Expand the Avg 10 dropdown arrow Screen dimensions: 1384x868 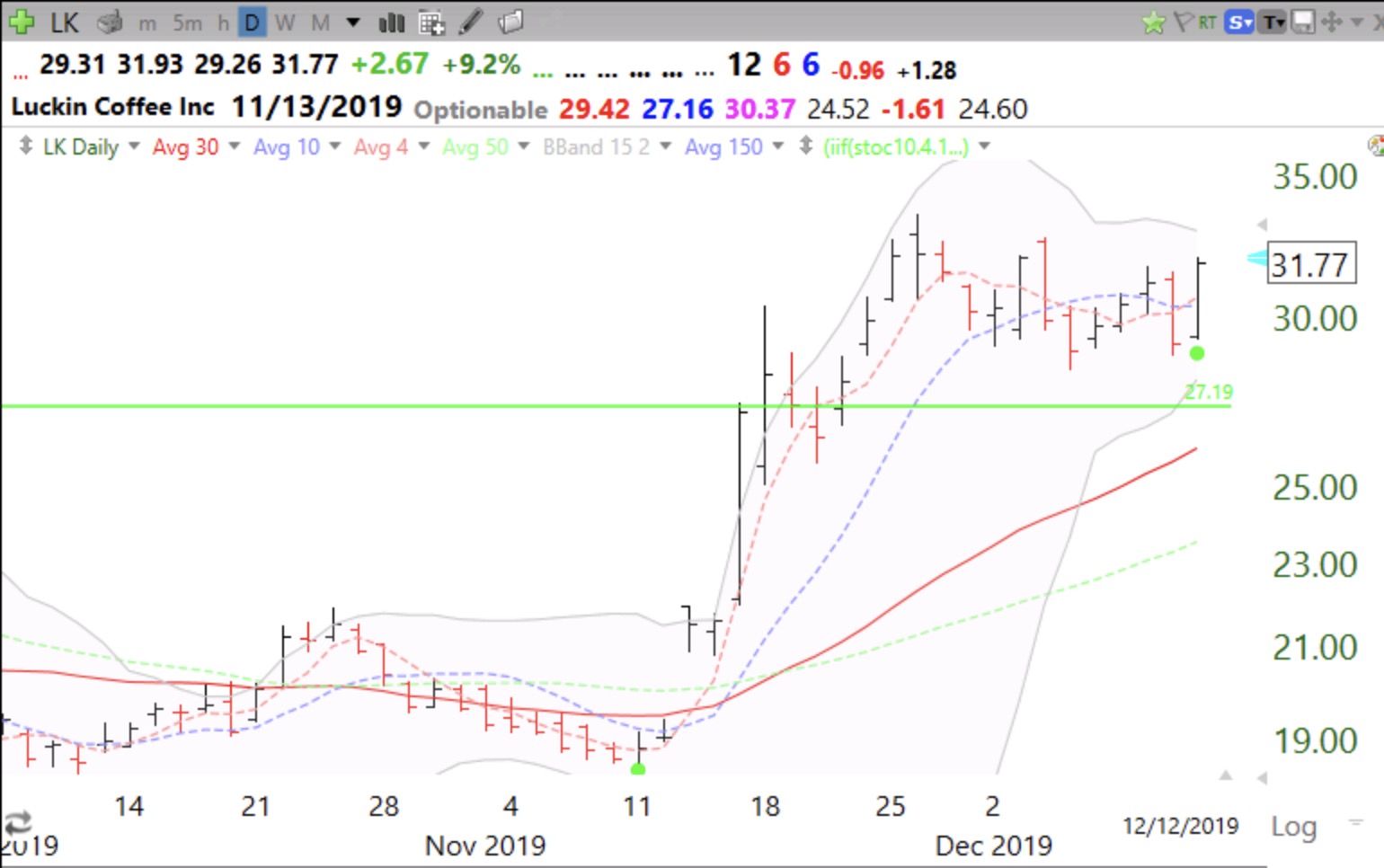(335, 146)
